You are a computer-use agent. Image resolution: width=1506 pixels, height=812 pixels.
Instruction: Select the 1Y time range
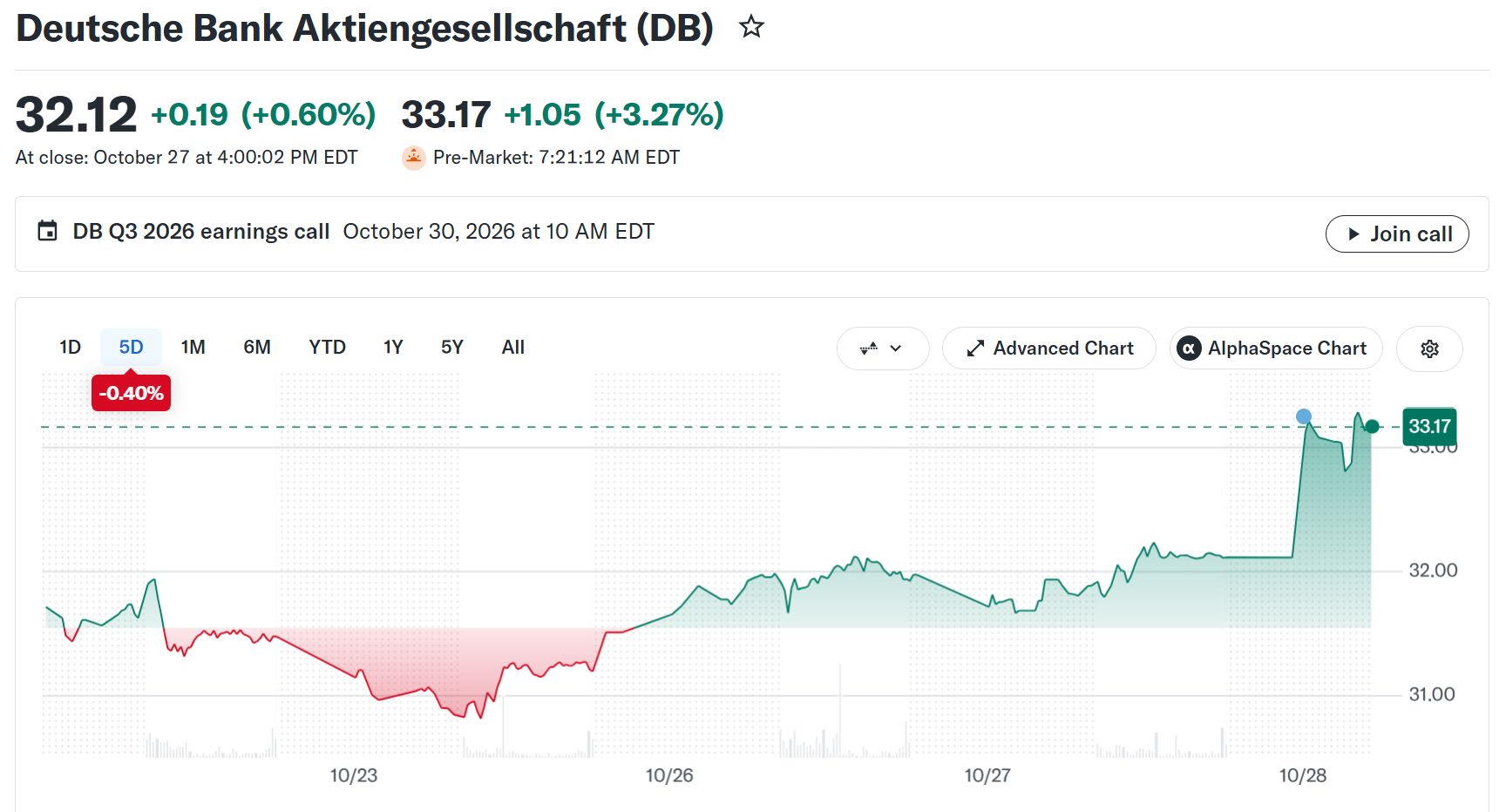coord(393,348)
